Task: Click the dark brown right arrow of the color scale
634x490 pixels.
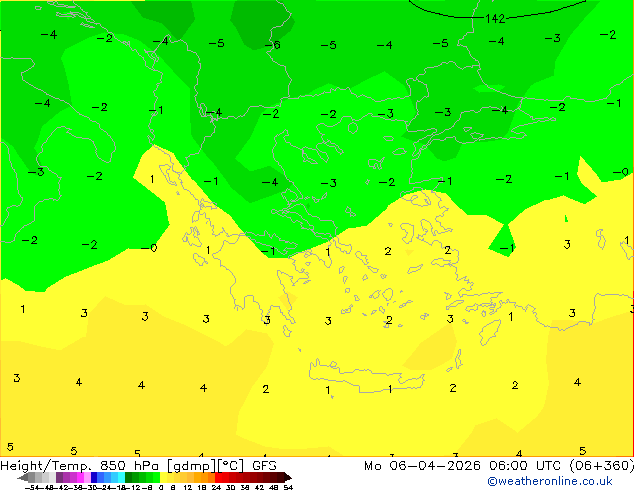Action: (x=288, y=477)
